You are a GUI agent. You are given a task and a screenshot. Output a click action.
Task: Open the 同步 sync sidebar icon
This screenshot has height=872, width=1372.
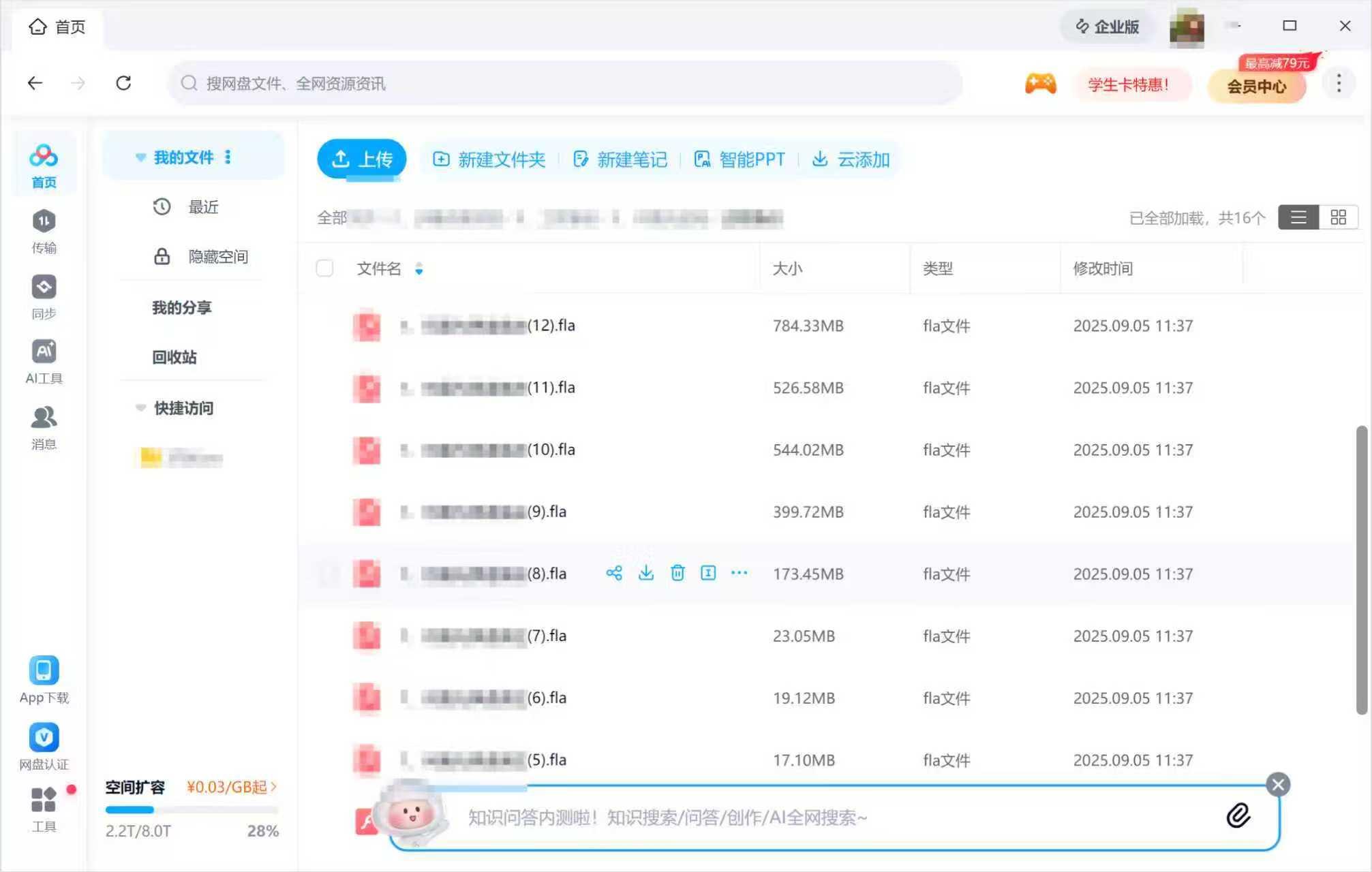[x=44, y=296]
